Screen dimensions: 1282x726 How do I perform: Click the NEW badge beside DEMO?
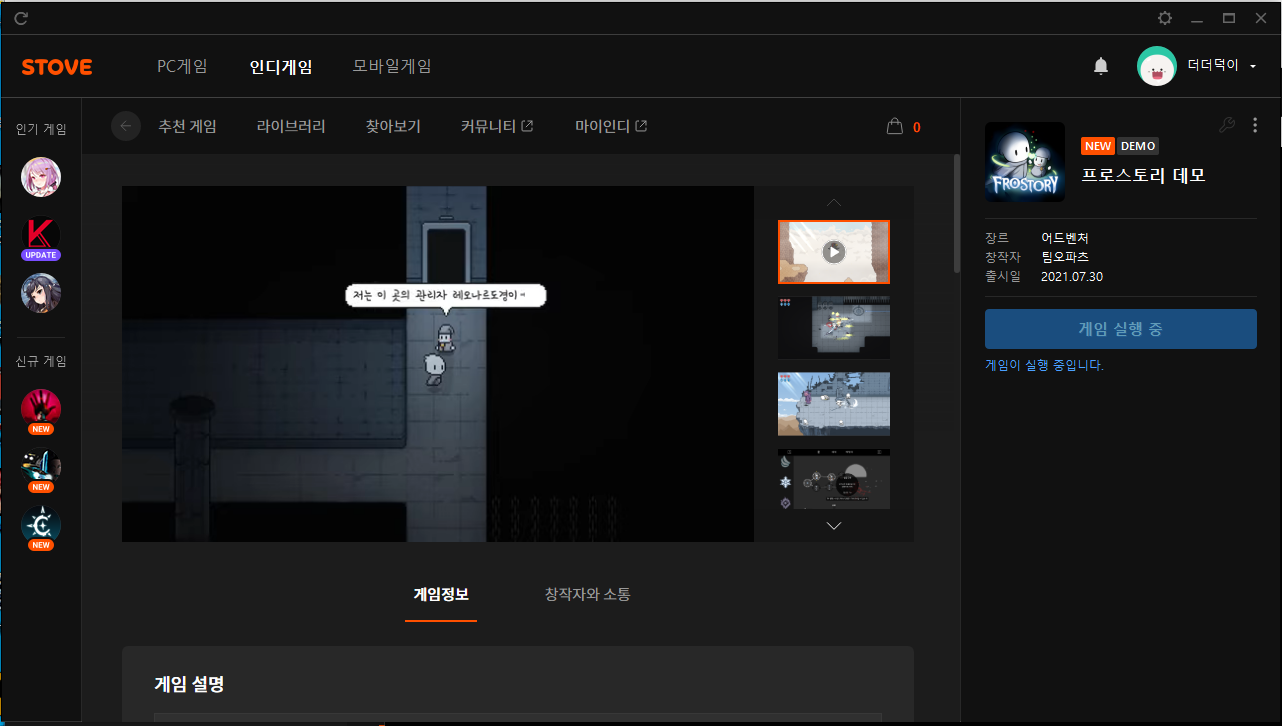(x=1098, y=146)
